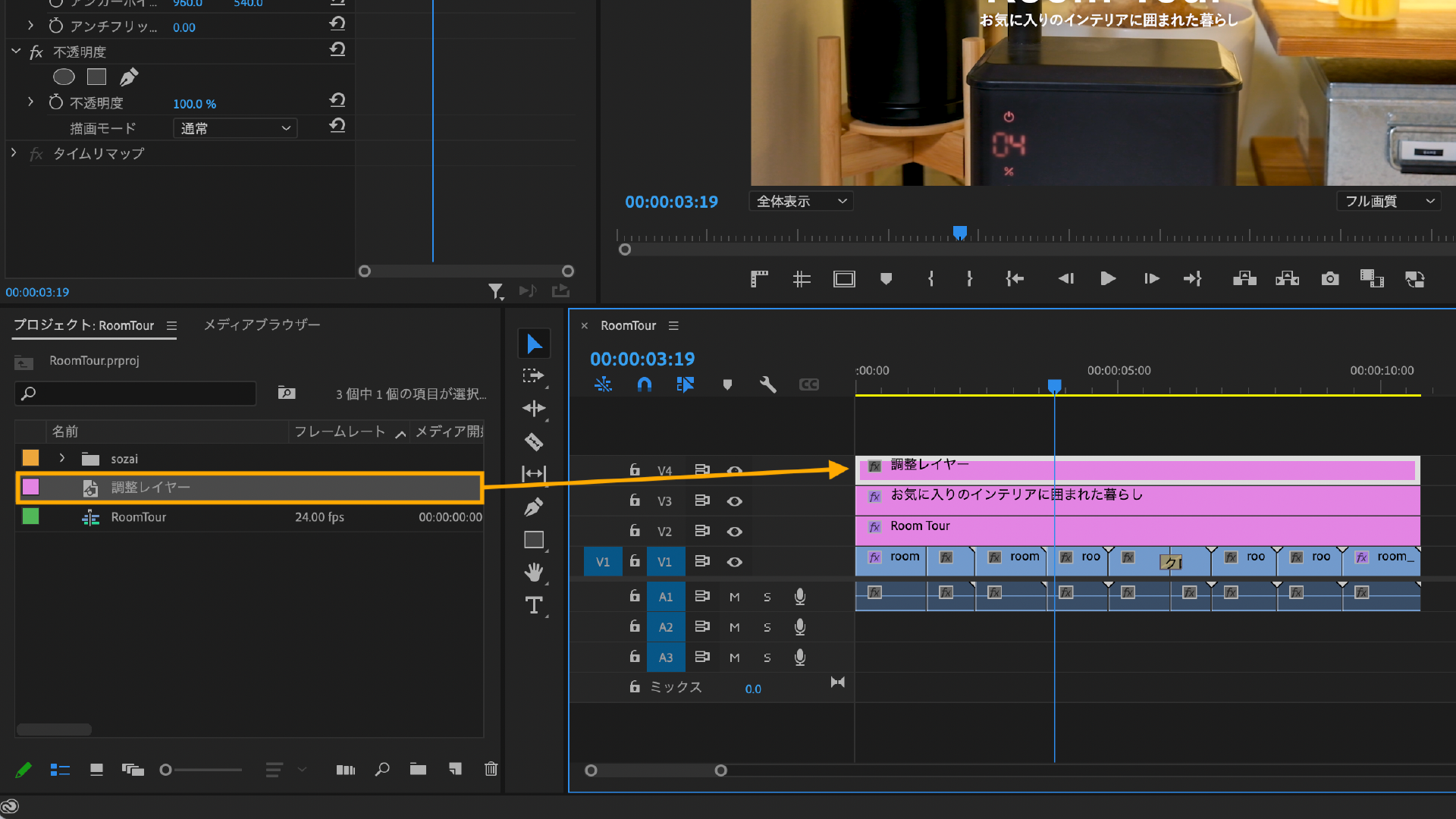Click the Step Forward one frame button
Screen dimensions: 1456x819
(1151, 279)
